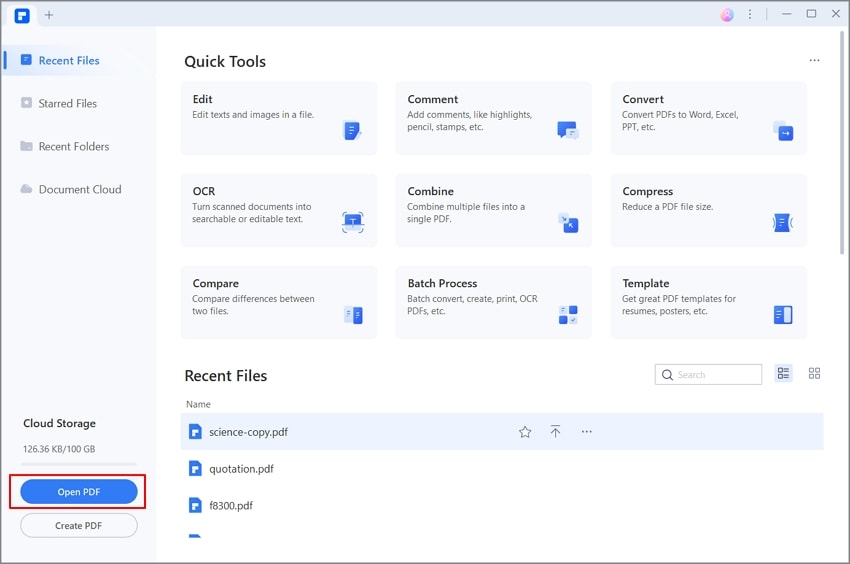Click the Open PDF button
The width and height of the screenshot is (850, 564).
(x=79, y=491)
